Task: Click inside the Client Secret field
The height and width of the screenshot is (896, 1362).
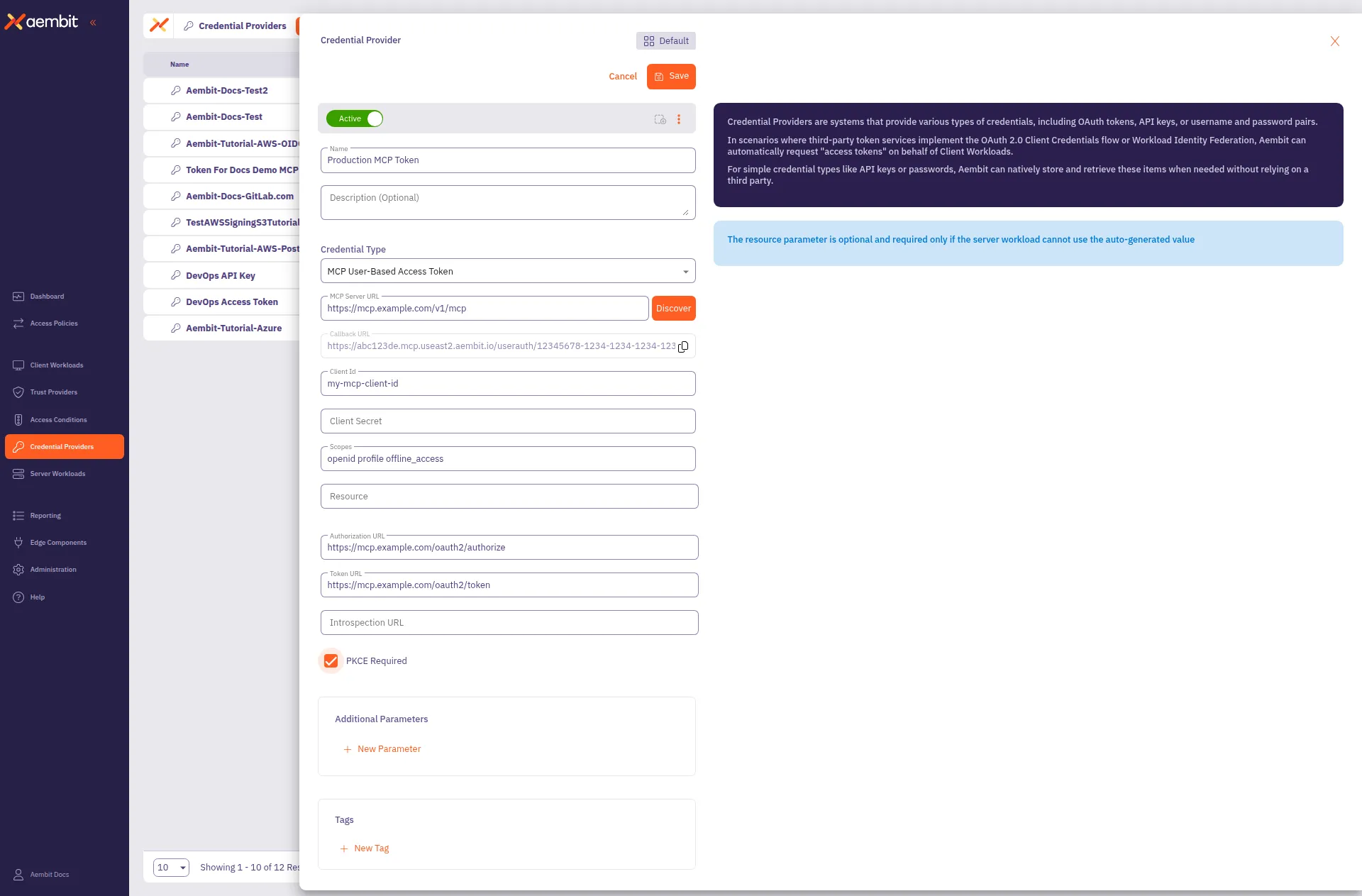Action: point(508,421)
